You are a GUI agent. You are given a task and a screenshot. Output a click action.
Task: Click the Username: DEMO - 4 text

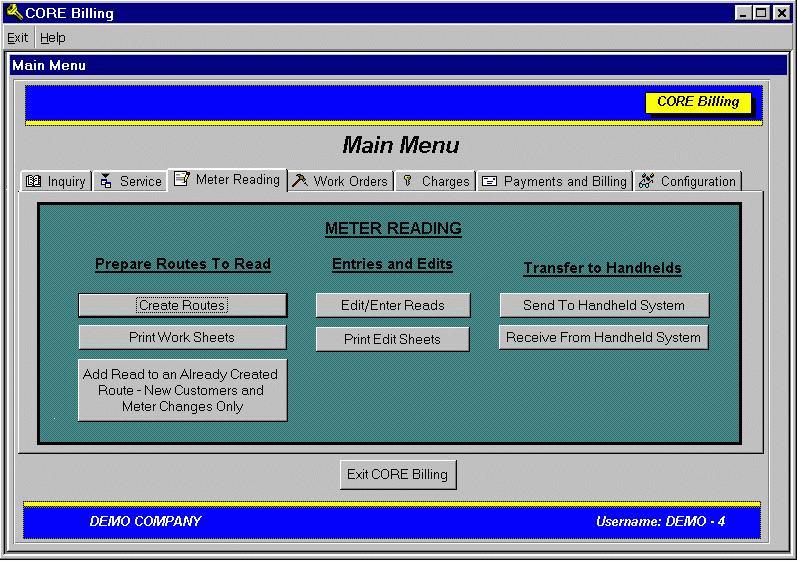[x=661, y=521]
